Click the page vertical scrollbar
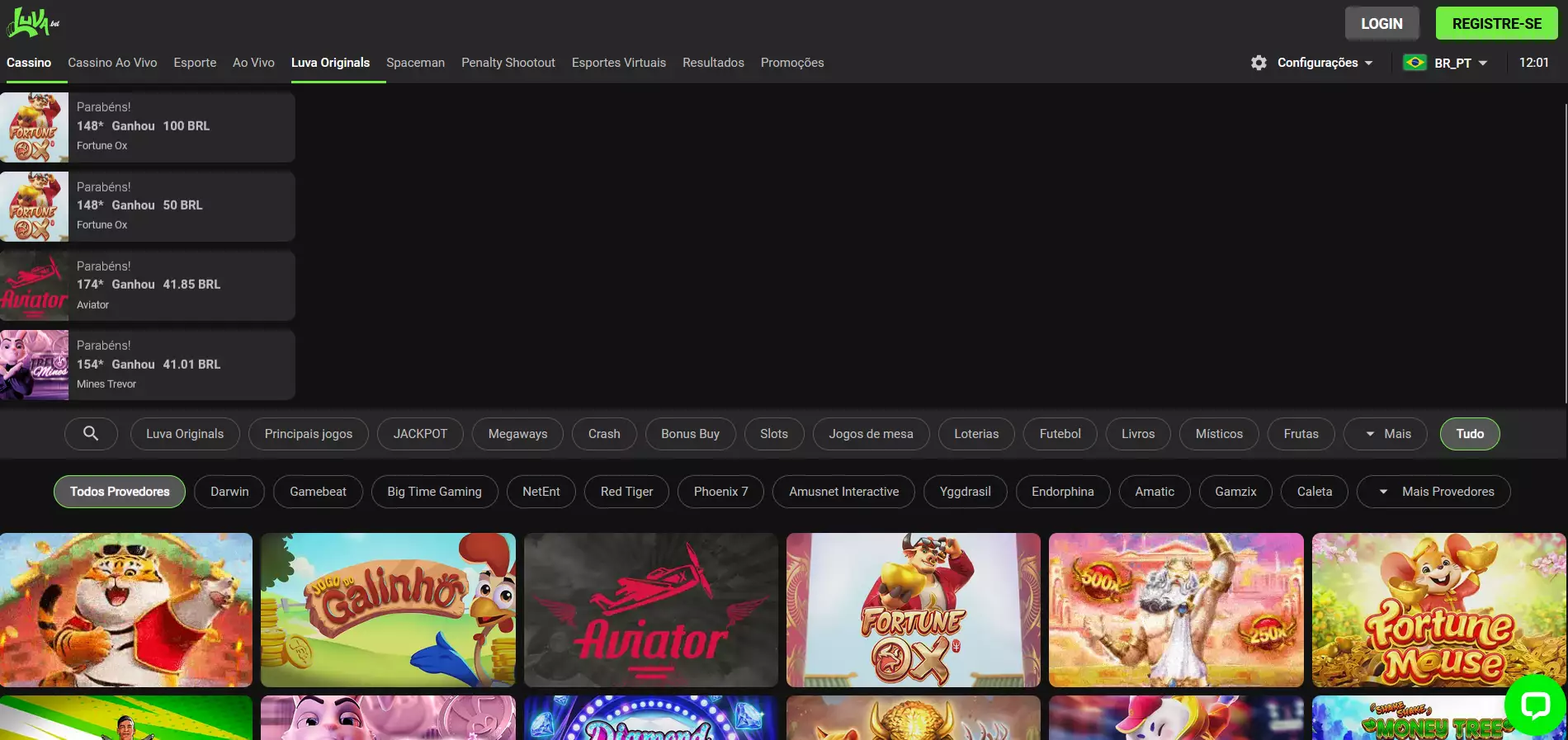 click(1565, 247)
